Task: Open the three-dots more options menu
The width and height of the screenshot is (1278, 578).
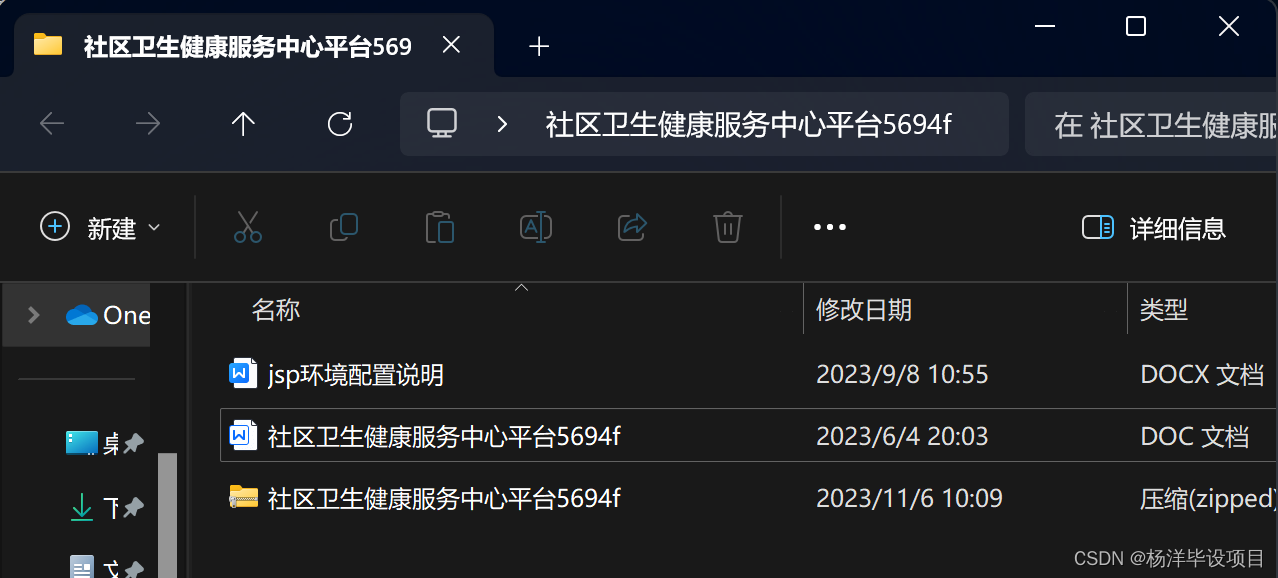Action: [830, 227]
